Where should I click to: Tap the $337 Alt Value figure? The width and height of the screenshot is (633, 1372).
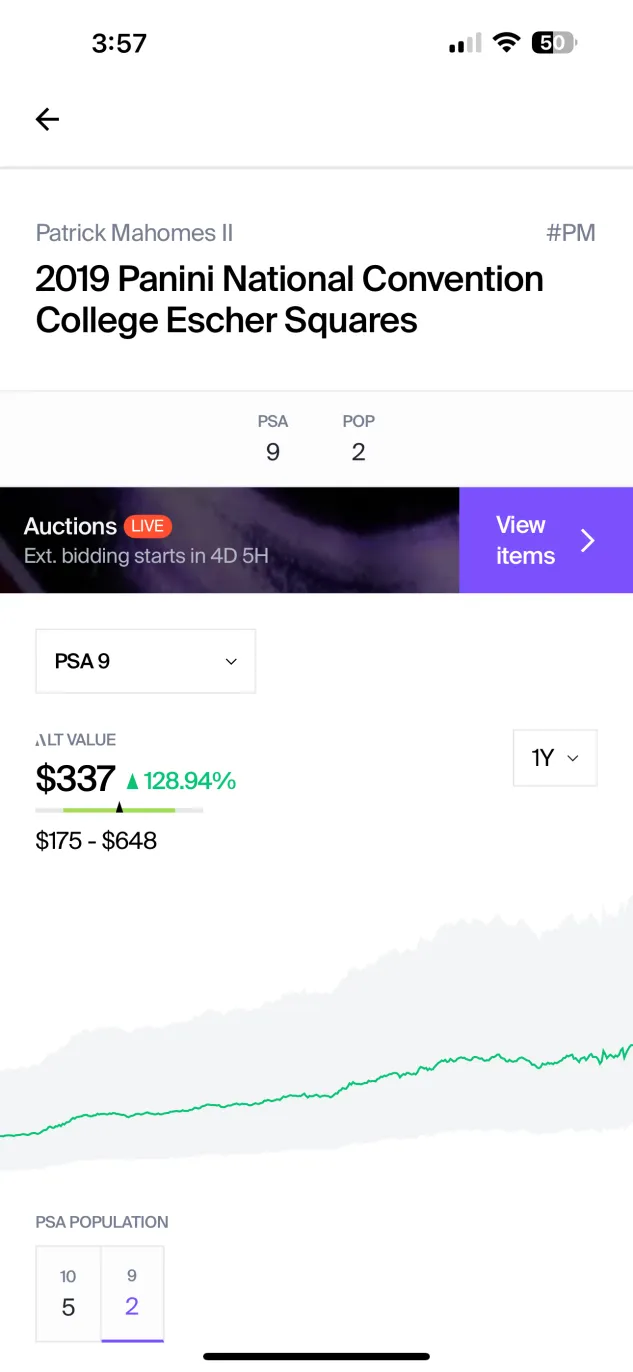[75, 778]
